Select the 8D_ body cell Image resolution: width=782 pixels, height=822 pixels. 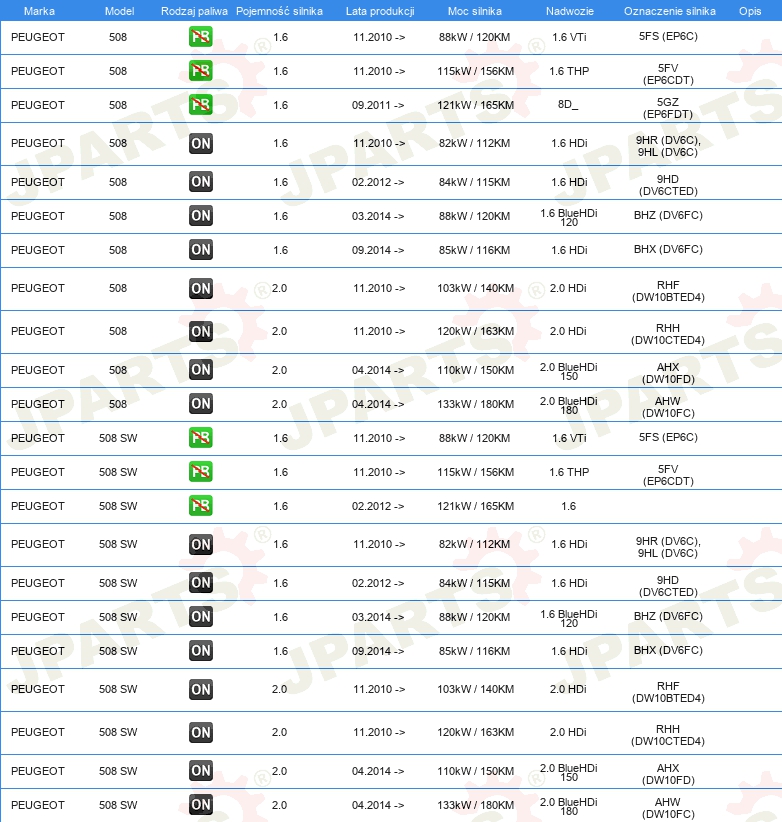(568, 104)
